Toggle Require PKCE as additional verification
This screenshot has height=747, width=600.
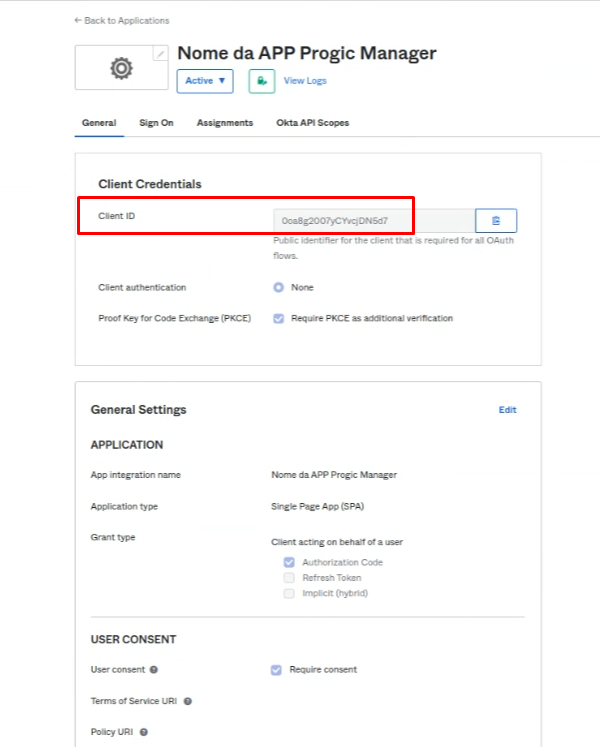pyautogui.click(x=279, y=318)
